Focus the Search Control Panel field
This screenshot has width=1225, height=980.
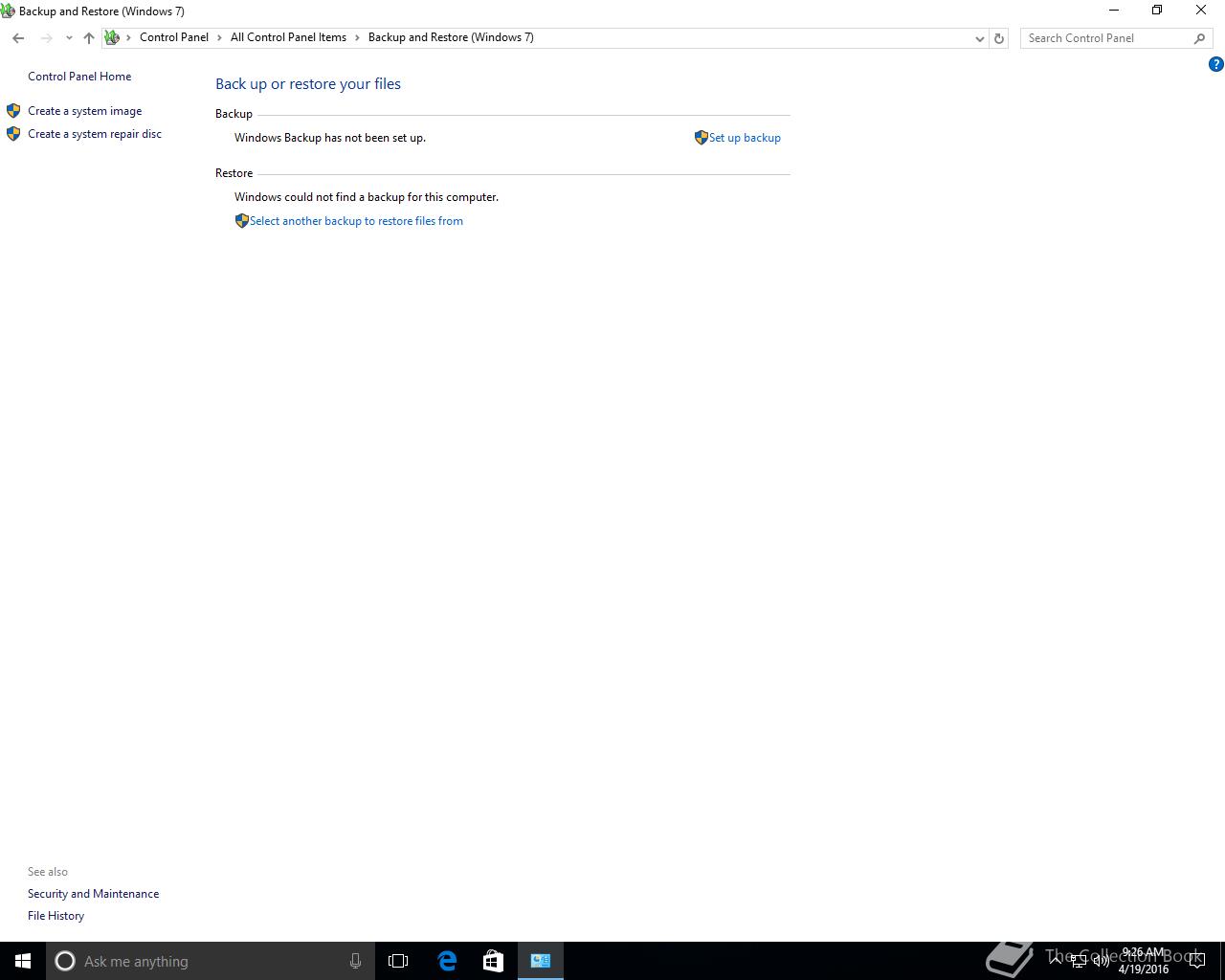1105,38
